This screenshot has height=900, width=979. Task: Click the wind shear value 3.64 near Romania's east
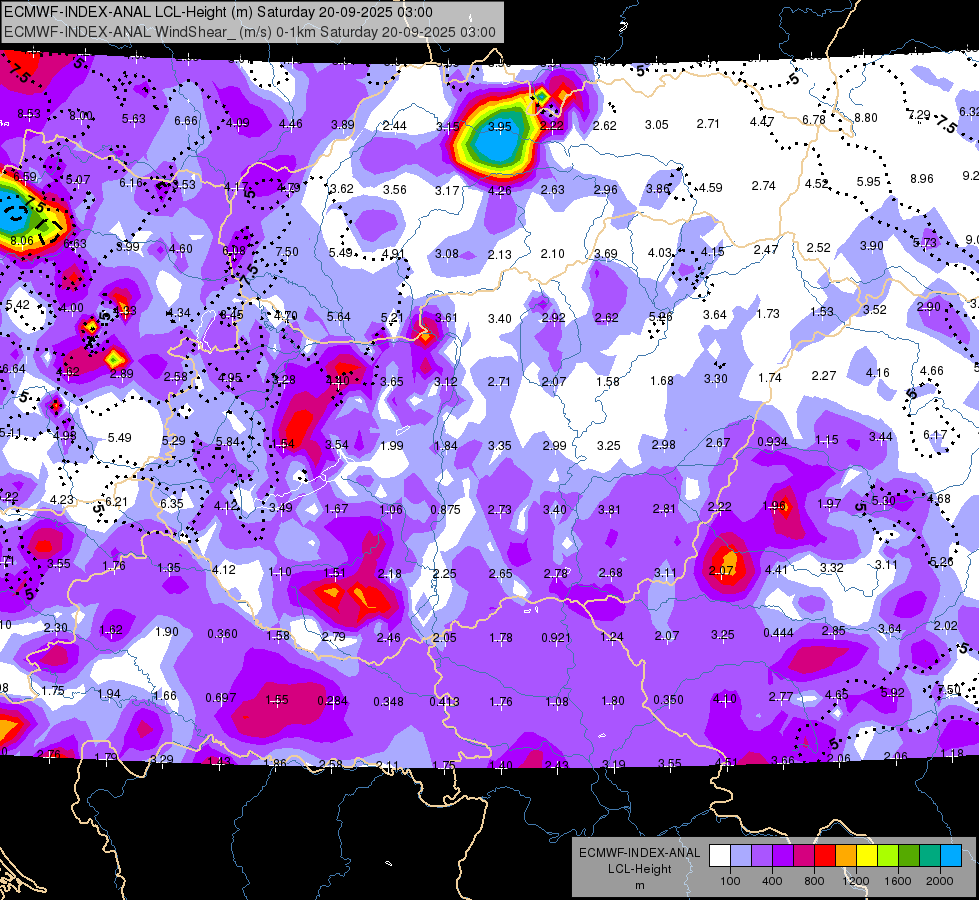pos(890,628)
